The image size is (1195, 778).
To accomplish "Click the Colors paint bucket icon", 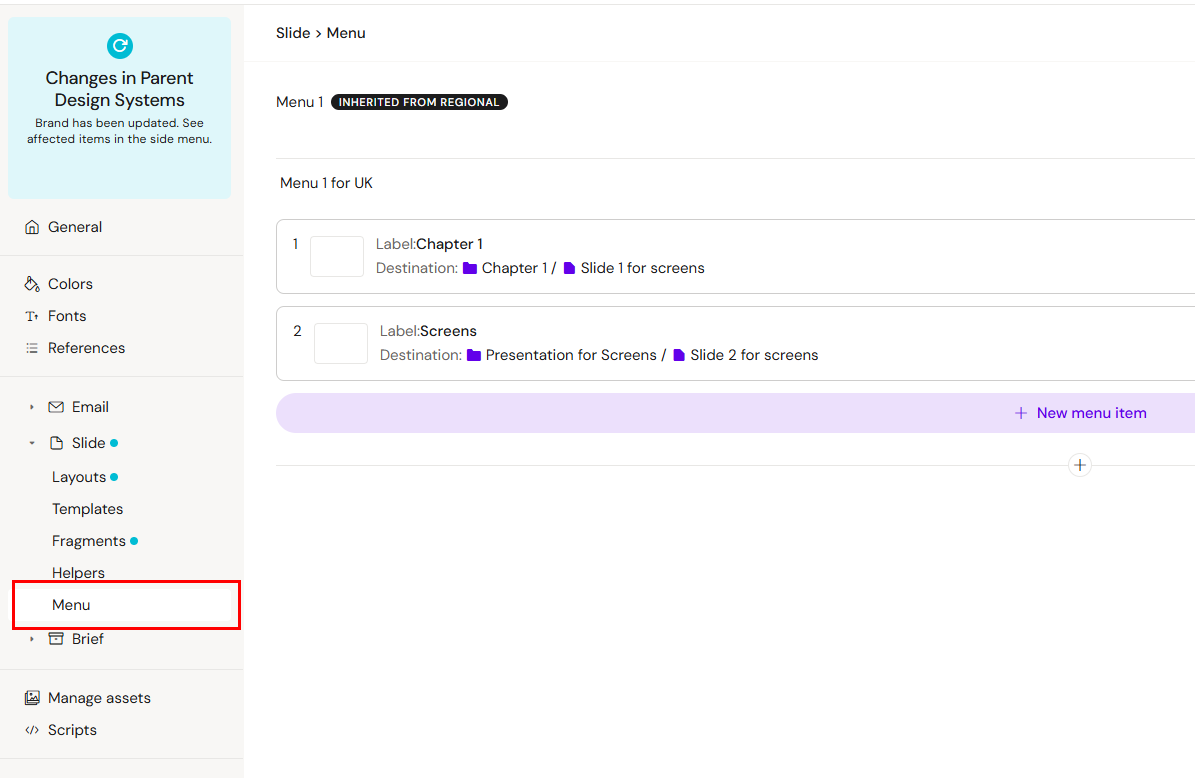I will [32, 284].
